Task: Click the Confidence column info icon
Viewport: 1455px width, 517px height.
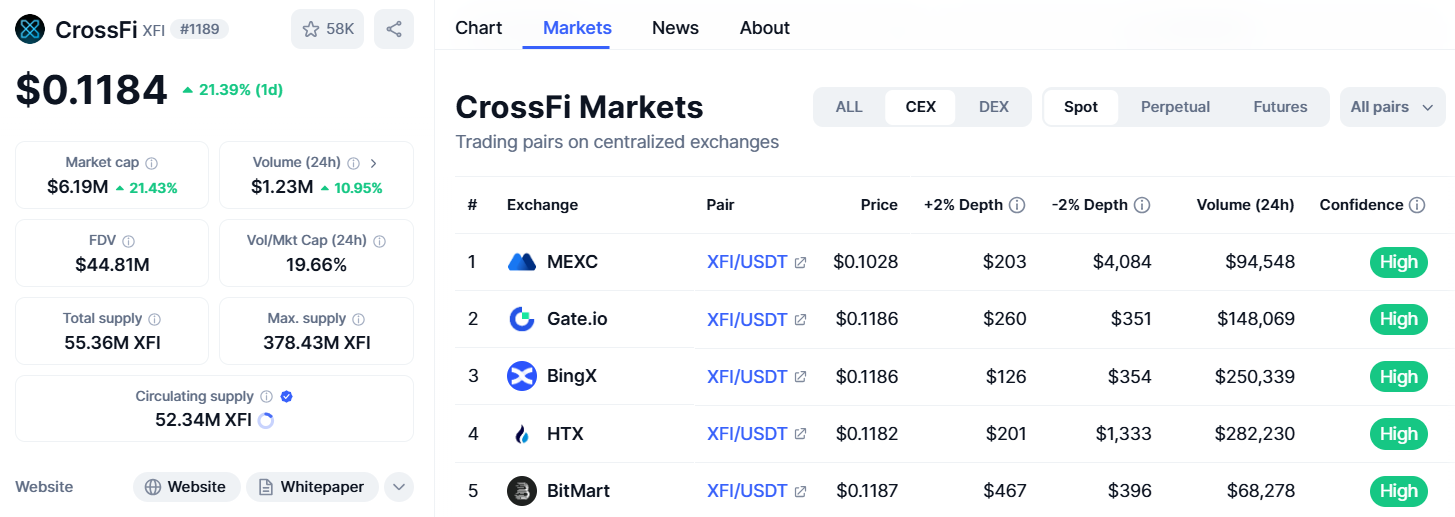Action: (x=1417, y=205)
